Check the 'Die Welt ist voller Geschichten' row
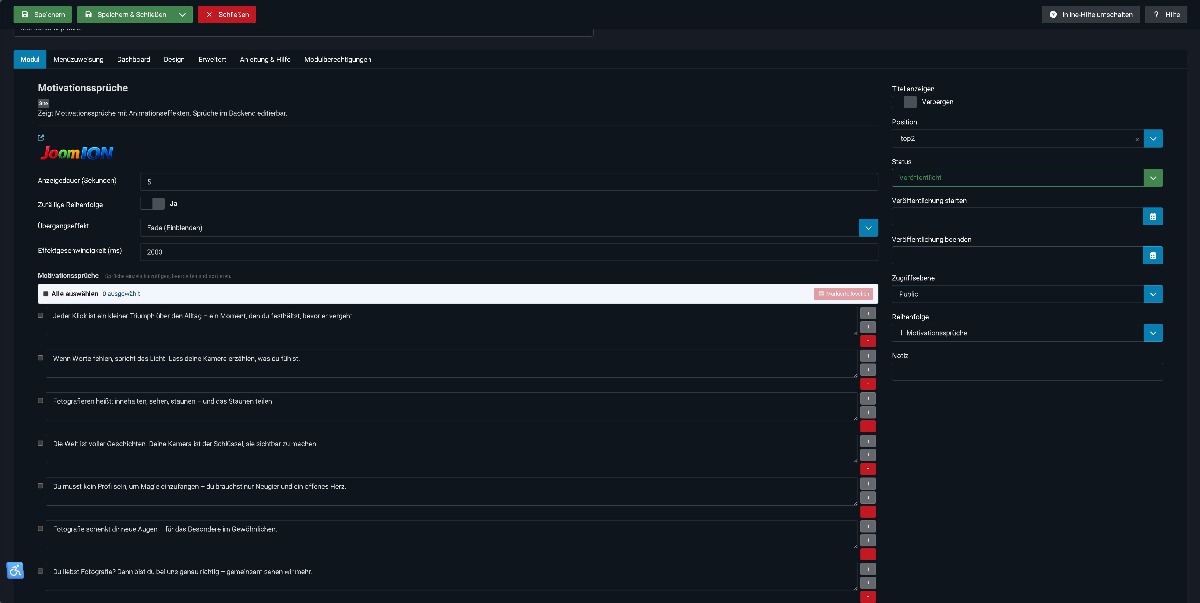This screenshot has height=603, width=1200. click(41, 443)
